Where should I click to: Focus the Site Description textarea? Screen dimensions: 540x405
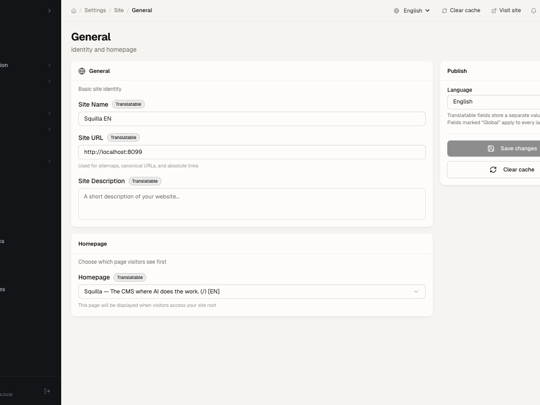252,204
